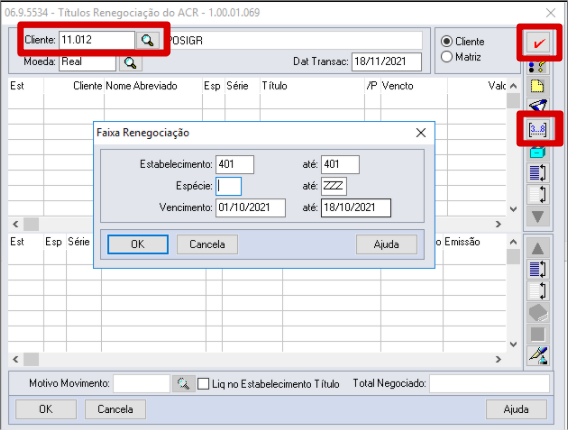Click upper grid scroll down arrow
568x430 pixels.
[x=513, y=209]
